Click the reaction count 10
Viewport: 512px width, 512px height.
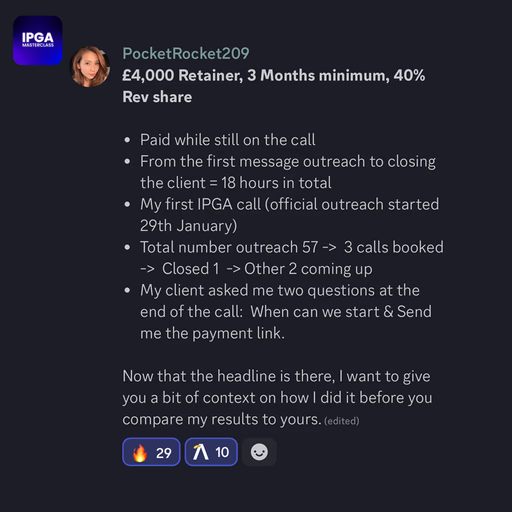[222, 452]
